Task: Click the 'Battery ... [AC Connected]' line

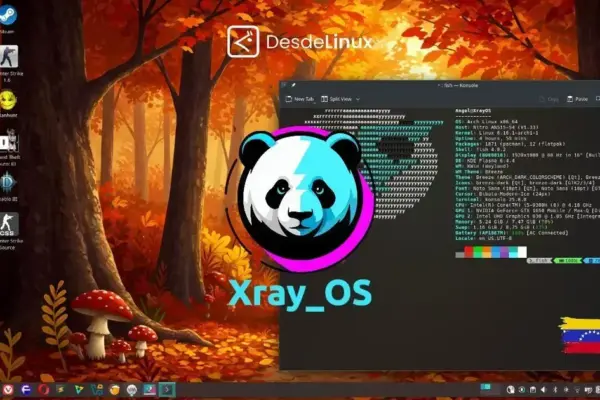Action: click(x=512, y=233)
